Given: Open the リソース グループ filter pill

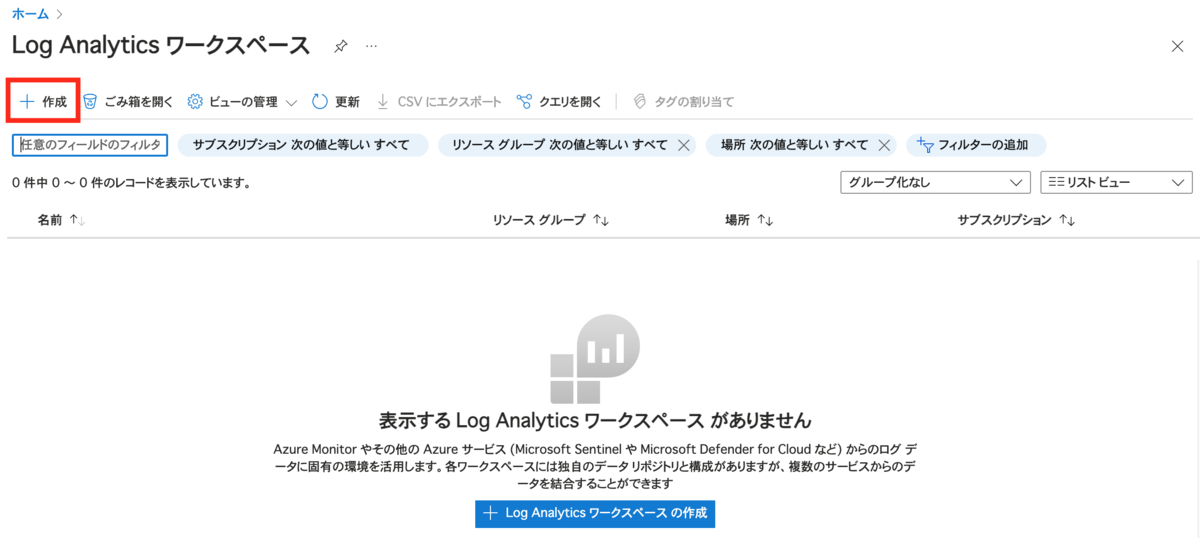Looking at the screenshot, I should tap(559, 145).
